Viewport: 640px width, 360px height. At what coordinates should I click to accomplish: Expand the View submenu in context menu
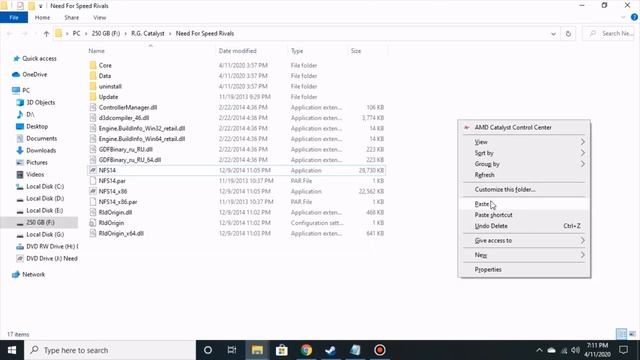click(x=582, y=142)
